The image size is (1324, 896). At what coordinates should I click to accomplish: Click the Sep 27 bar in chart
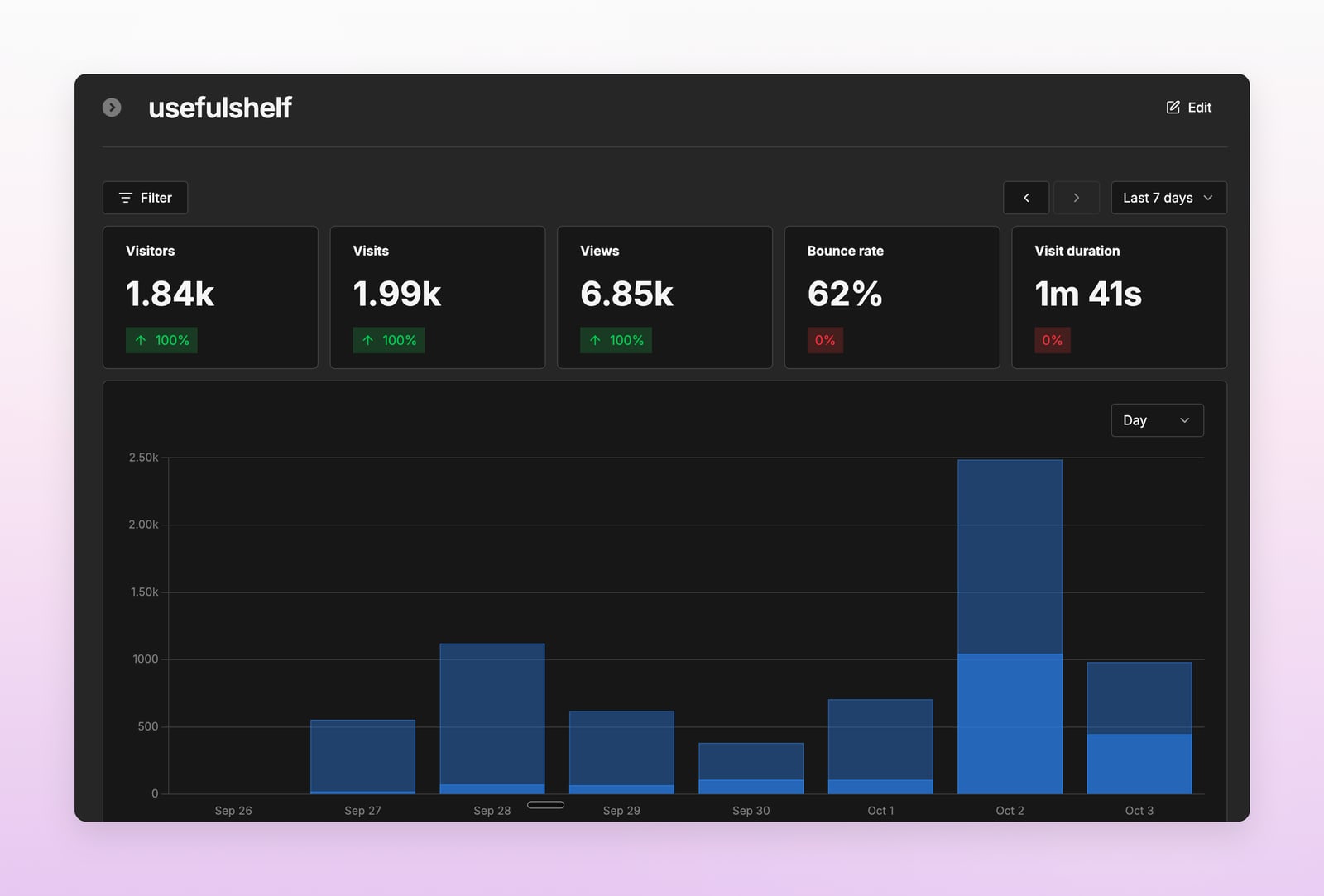click(x=362, y=756)
